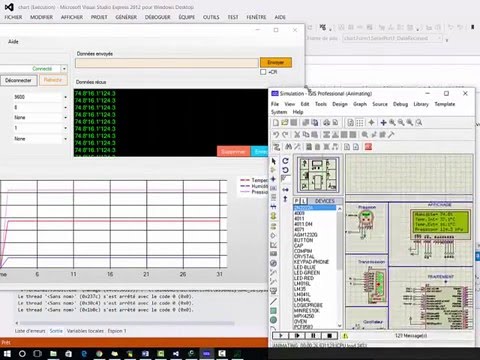This screenshot has height=360, width=480.
Task: Select the junction dot mode tool
Action: pos(273,179)
